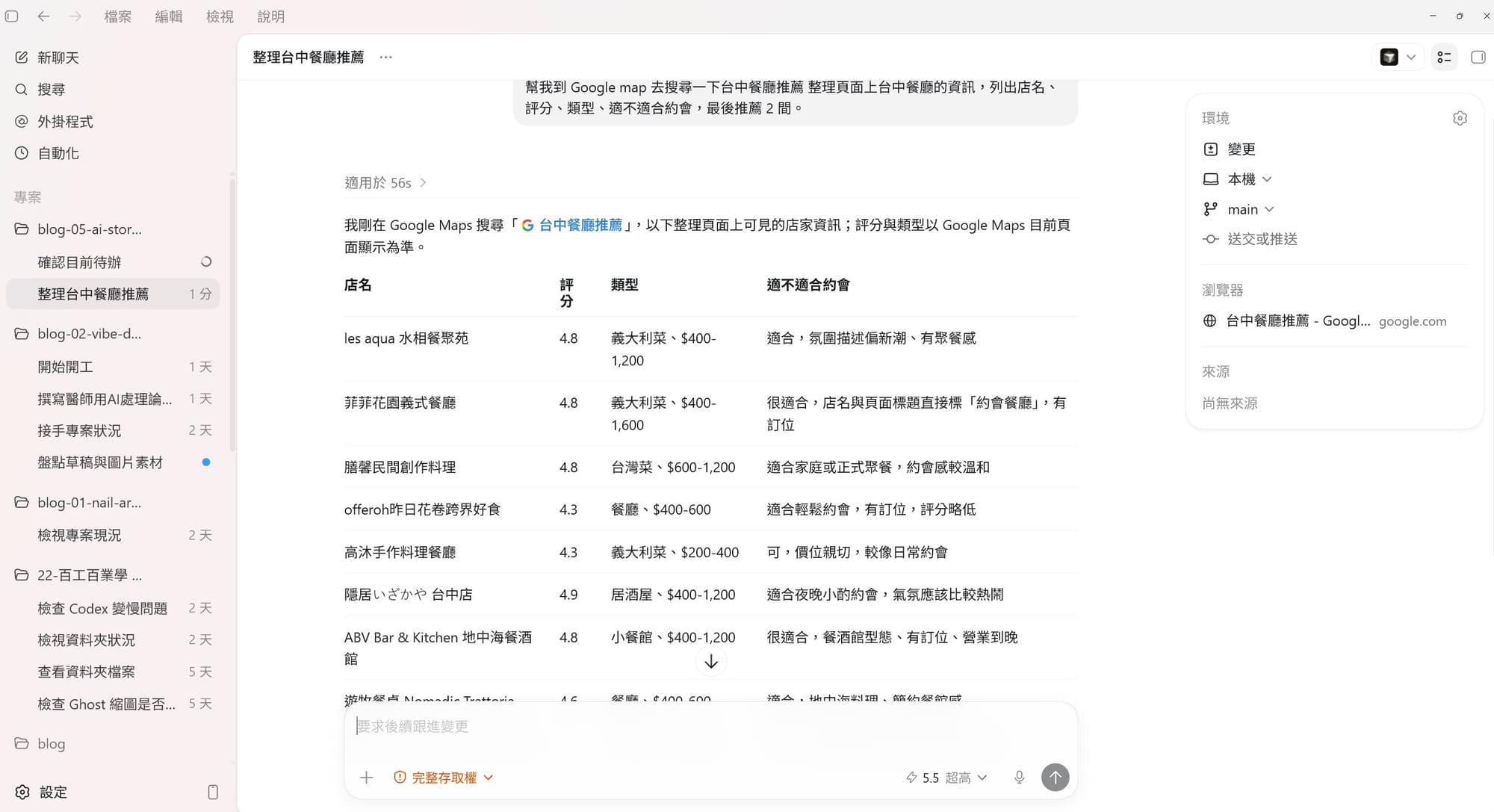Open the 檢視資料夾狀況 chat
Image resolution: width=1494 pixels, height=812 pixels.
click(x=112, y=640)
